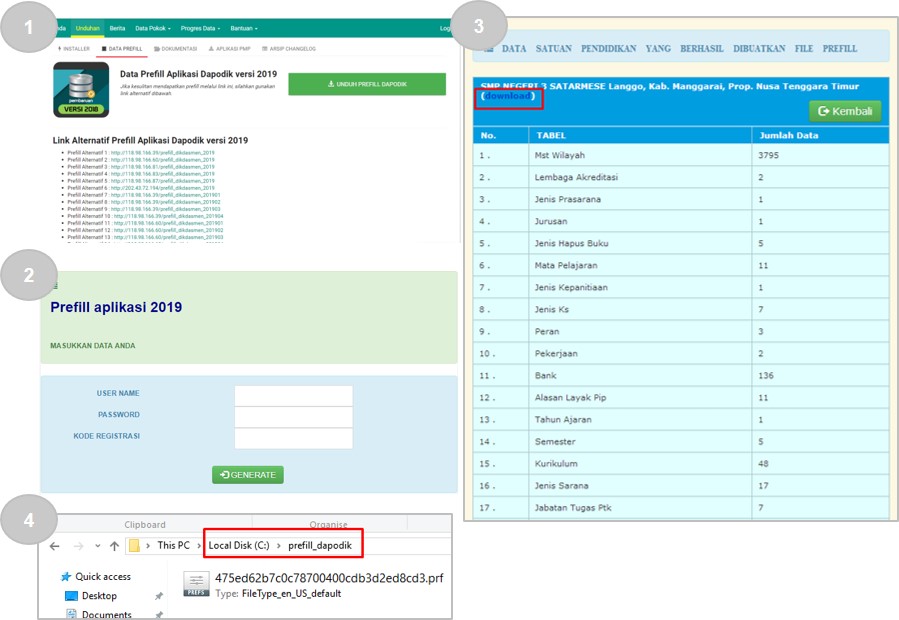899x620 pixels.
Task: Click the GENERATE button
Action: [248, 475]
